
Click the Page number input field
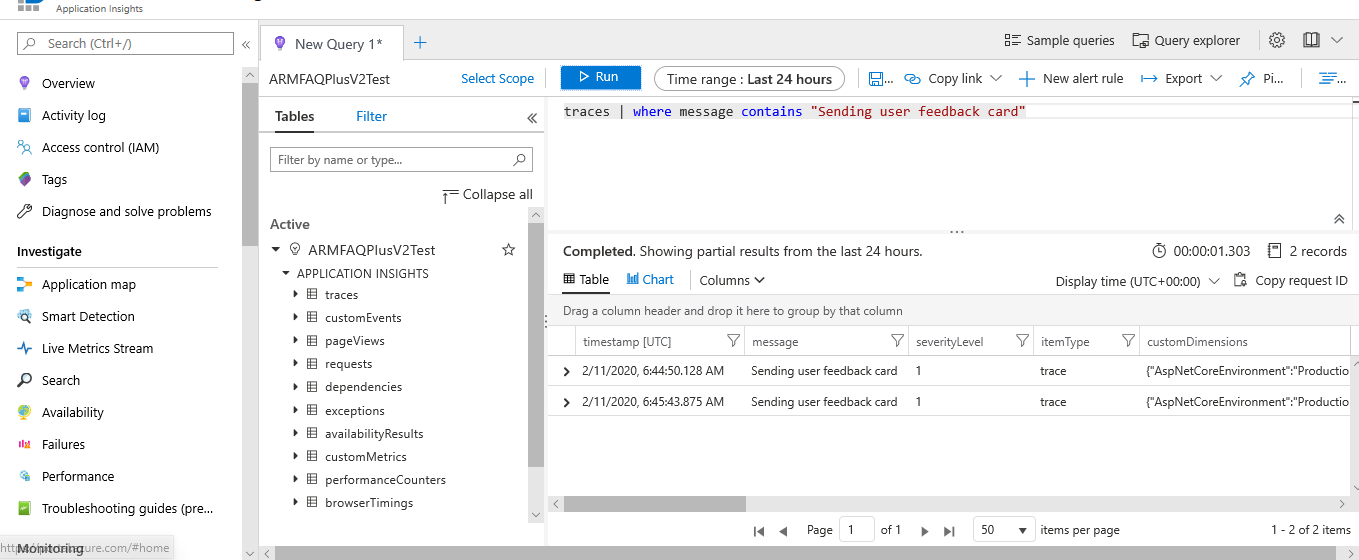tap(857, 530)
